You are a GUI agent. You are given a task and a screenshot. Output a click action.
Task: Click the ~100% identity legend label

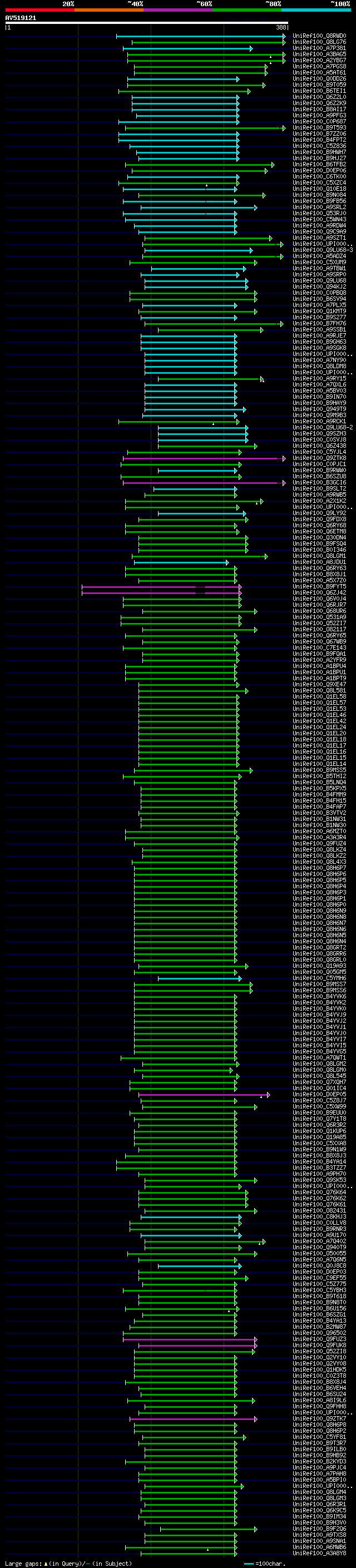click(340, 4)
